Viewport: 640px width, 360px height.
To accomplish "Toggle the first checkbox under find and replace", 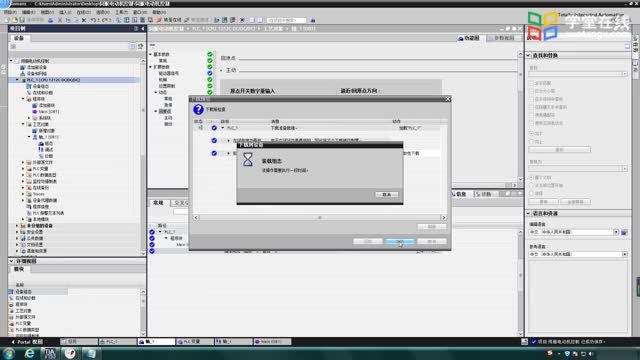I will click(531, 83).
